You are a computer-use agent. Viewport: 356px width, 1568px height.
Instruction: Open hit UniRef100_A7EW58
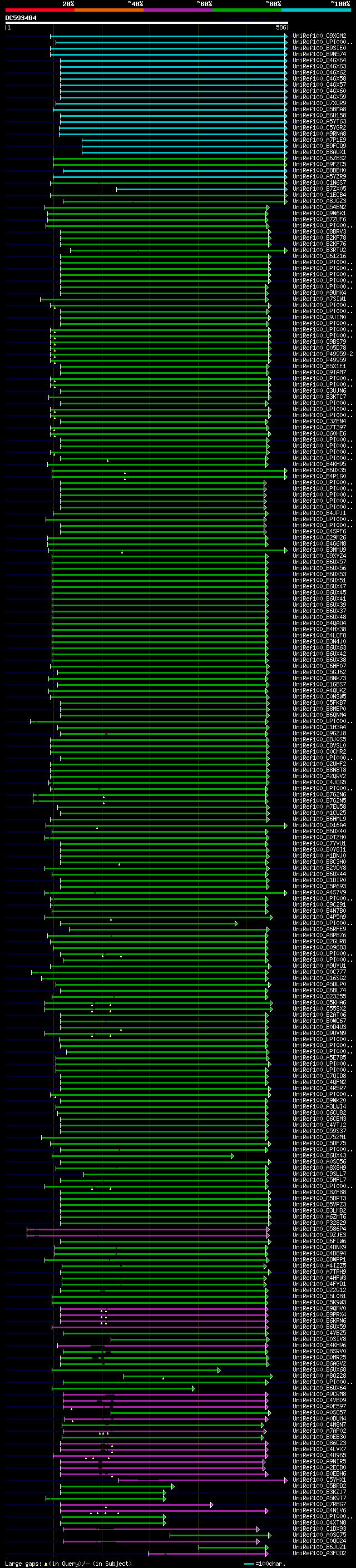coord(319,807)
